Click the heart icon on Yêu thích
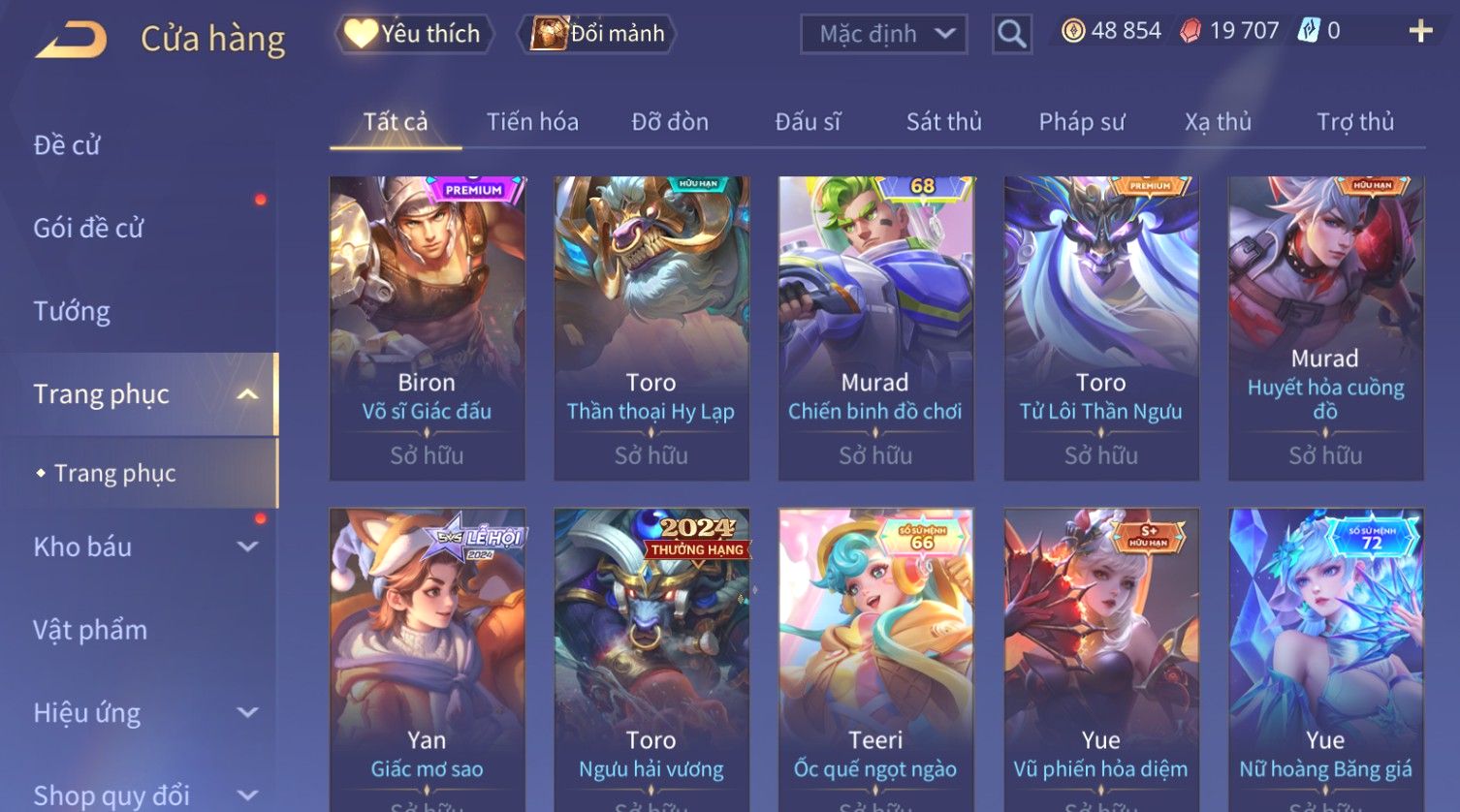Screen dimensions: 1460x812 [361, 34]
